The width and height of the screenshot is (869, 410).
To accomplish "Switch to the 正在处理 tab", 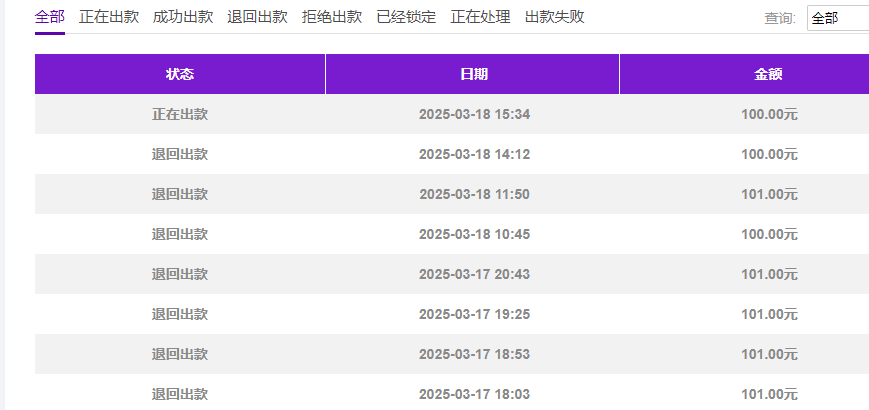I will [480, 17].
